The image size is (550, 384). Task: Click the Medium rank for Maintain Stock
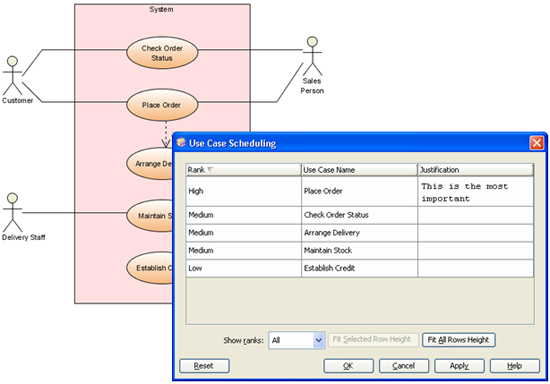[x=243, y=250]
